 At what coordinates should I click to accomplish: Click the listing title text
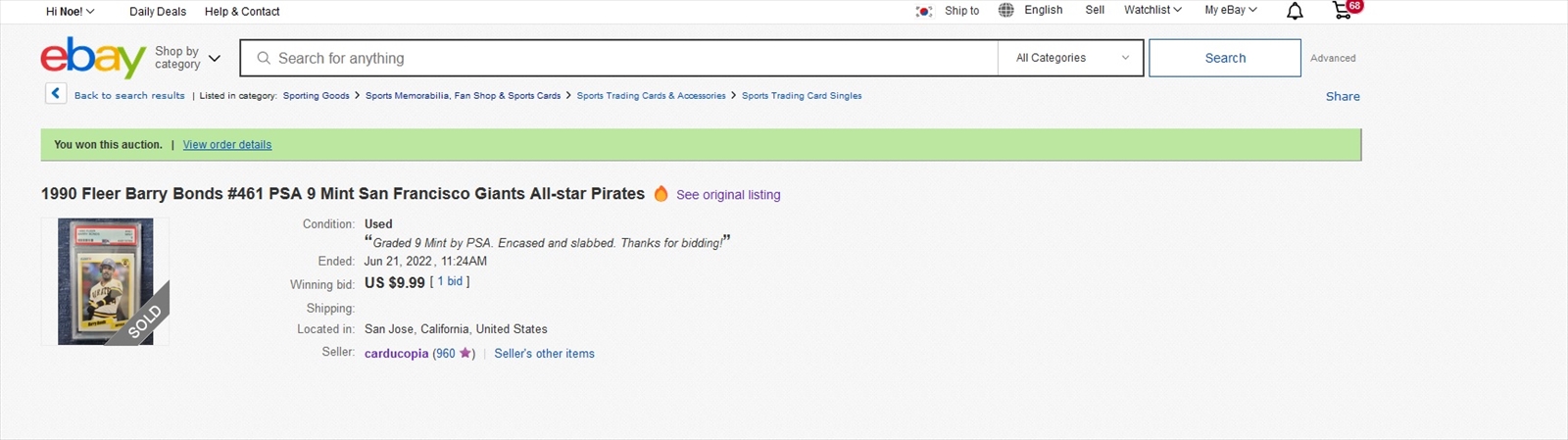tap(343, 194)
